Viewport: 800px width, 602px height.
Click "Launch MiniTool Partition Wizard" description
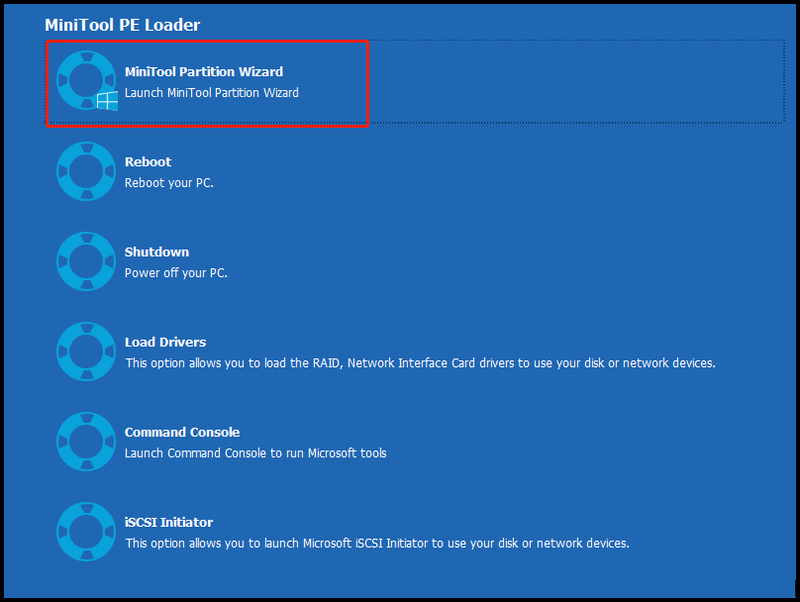point(212,93)
